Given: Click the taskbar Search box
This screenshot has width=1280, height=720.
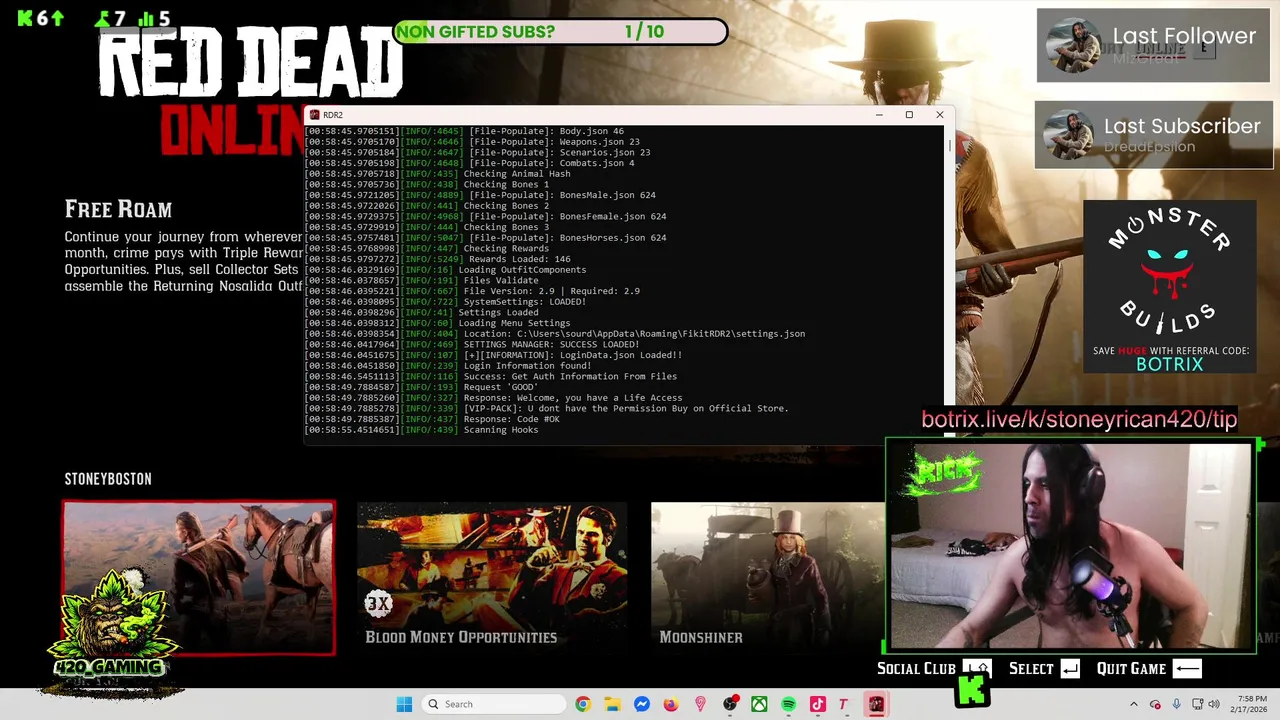Looking at the screenshot, I should coord(494,704).
